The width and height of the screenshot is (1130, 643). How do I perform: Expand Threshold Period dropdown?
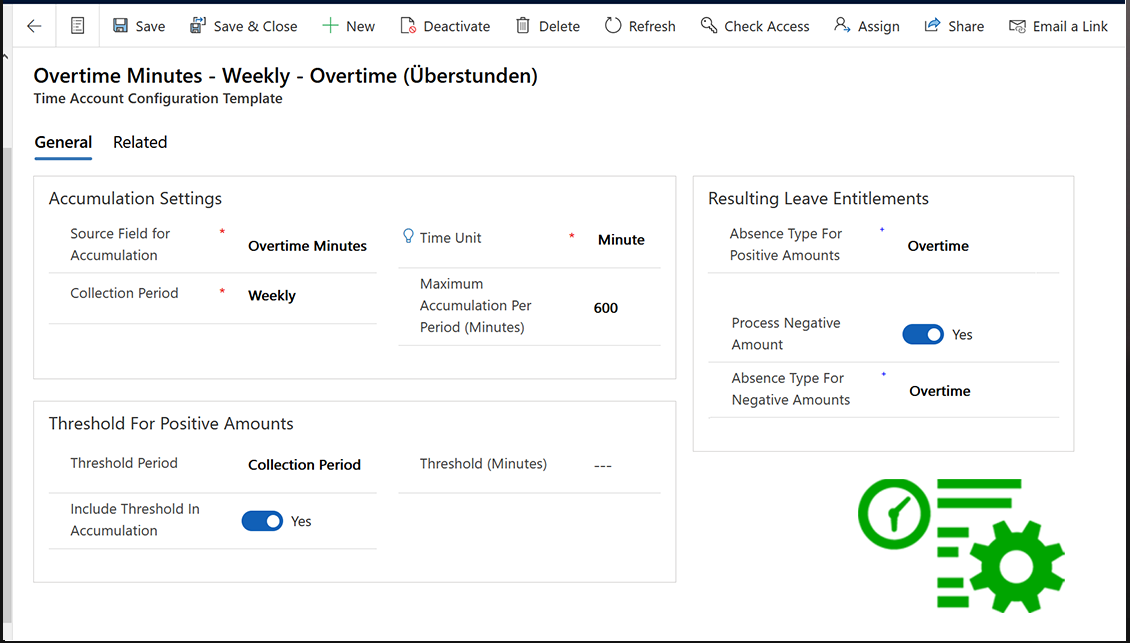(304, 465)
